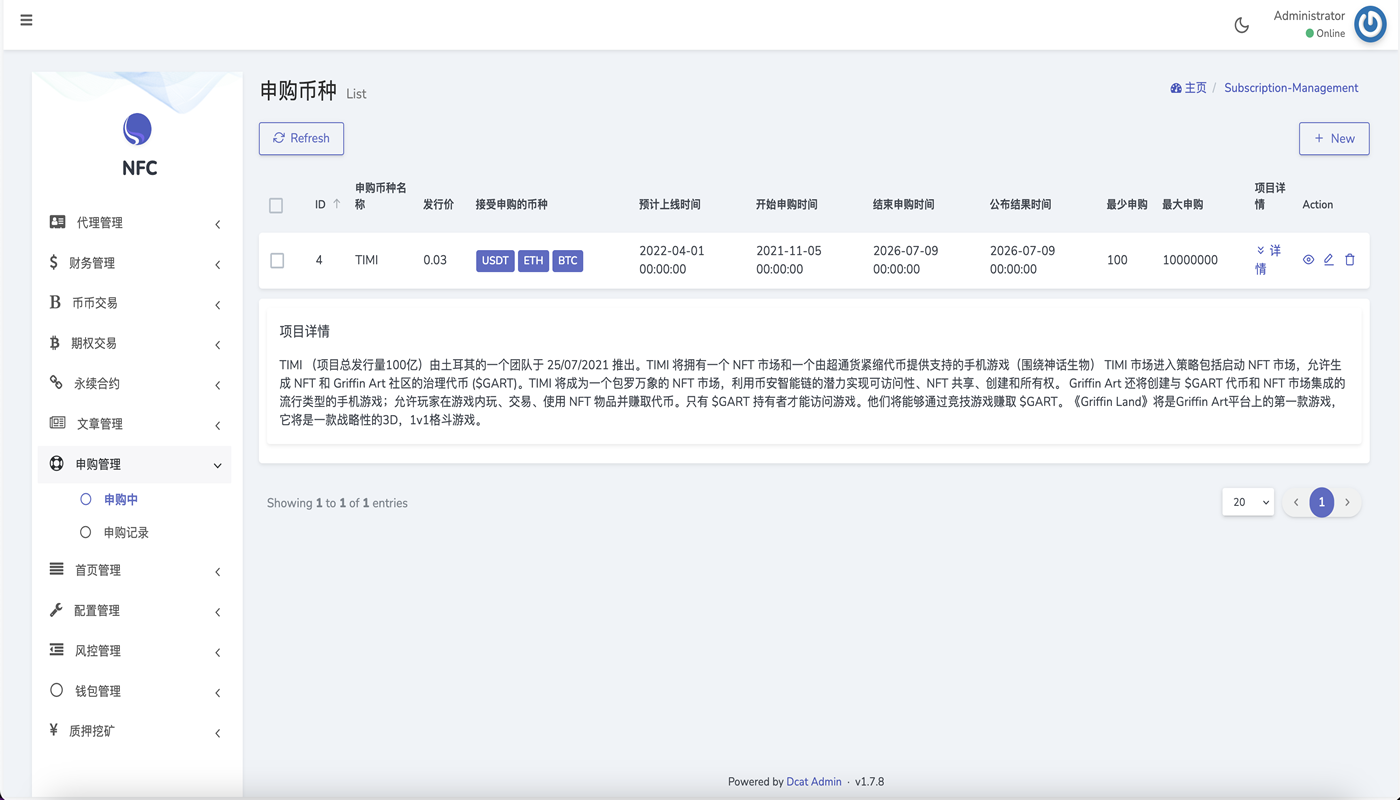Click the 财务管理 dollar icon

coord(54,262)
